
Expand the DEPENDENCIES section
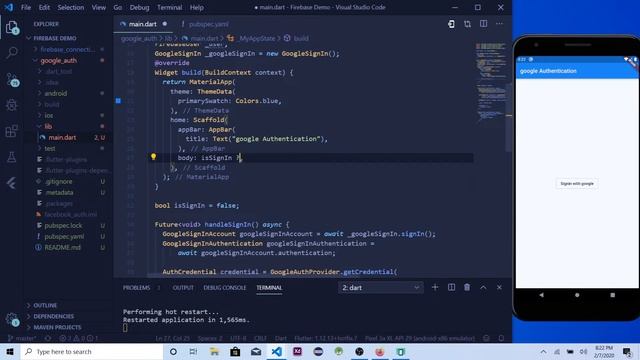click(53, 316)
